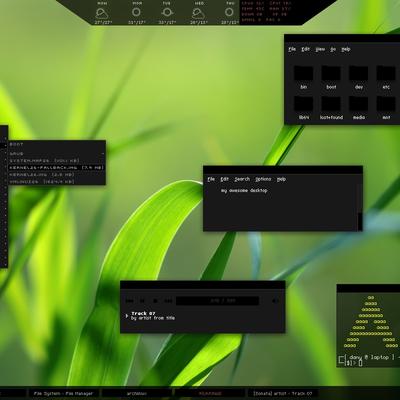
Task: Click the volume icon in music player
Action: pos(275,301)
